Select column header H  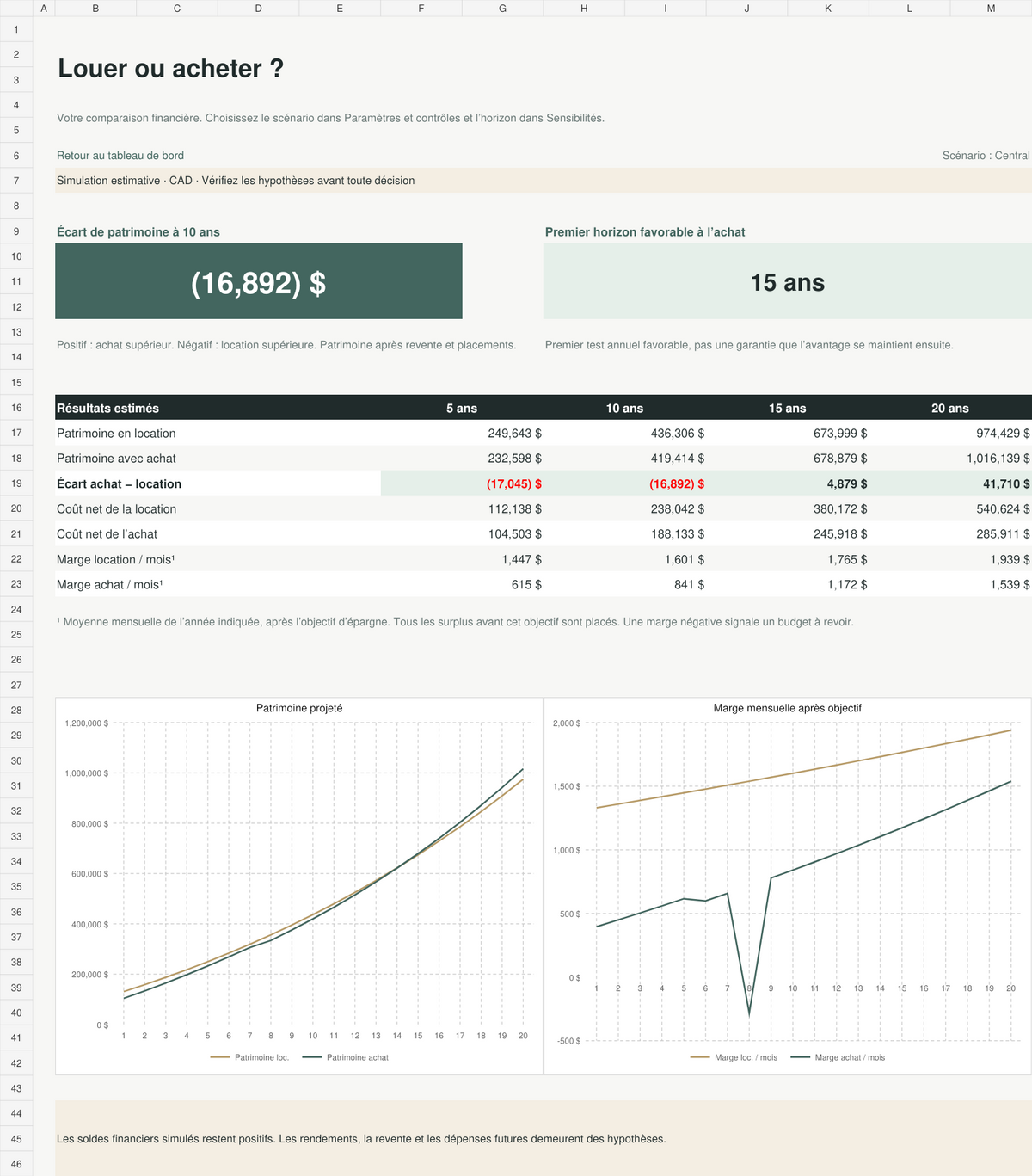tap(584, 9)
